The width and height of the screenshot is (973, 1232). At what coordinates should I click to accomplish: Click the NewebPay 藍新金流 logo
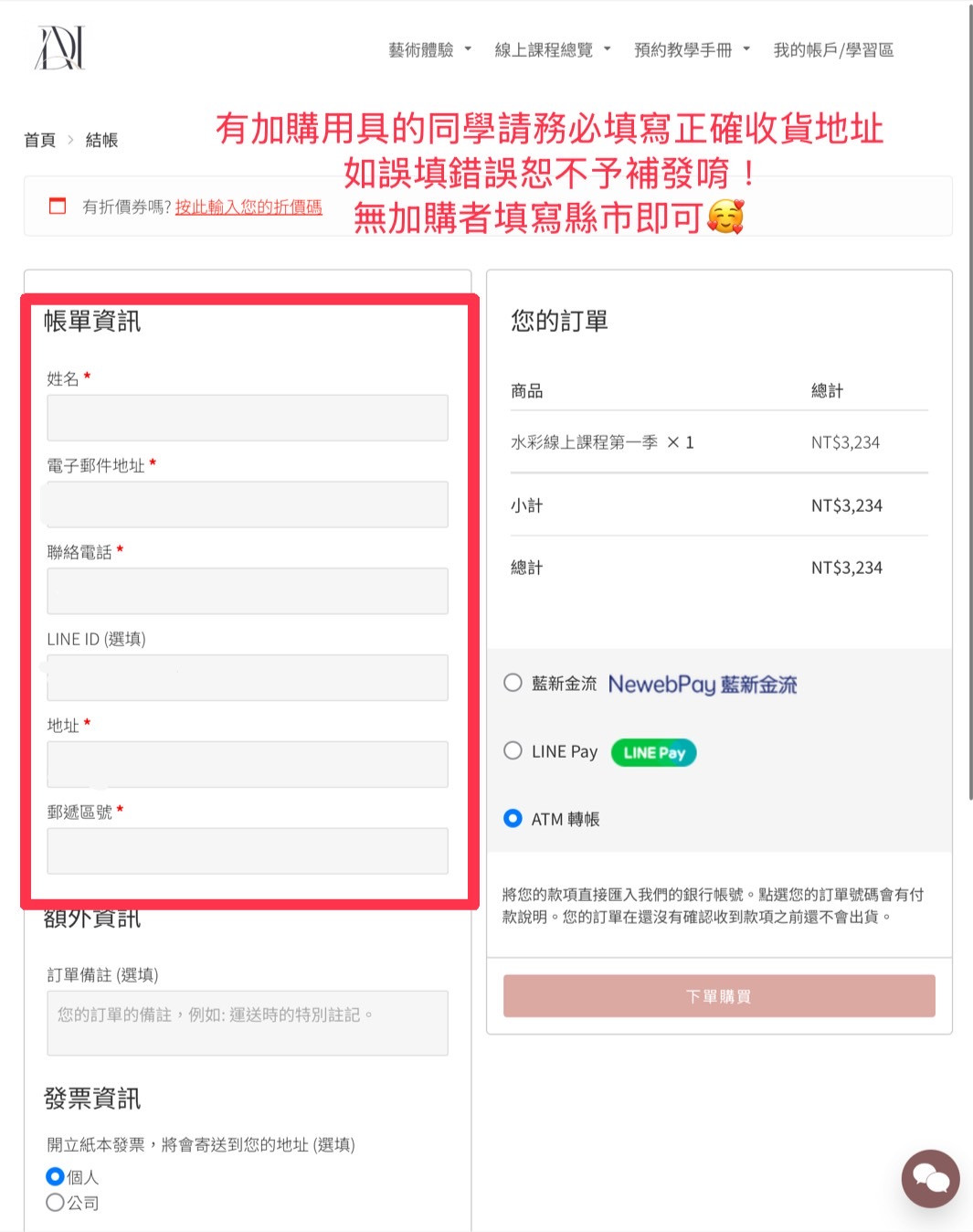[703, 684]
